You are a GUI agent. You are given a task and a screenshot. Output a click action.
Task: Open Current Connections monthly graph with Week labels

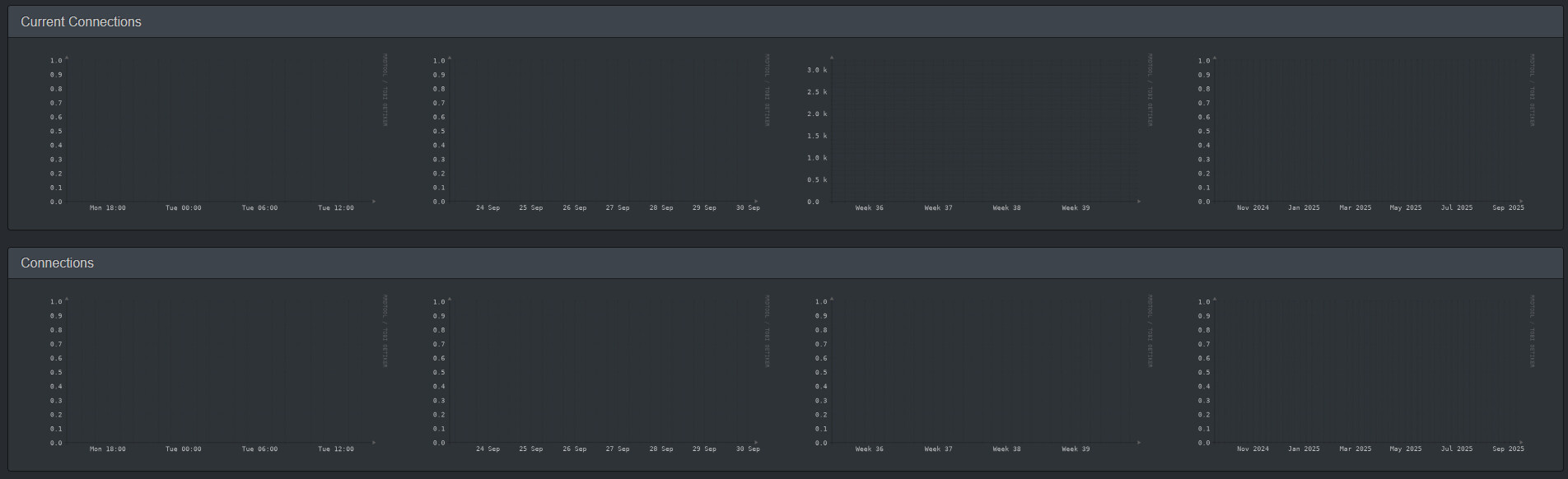coord(984,130)
